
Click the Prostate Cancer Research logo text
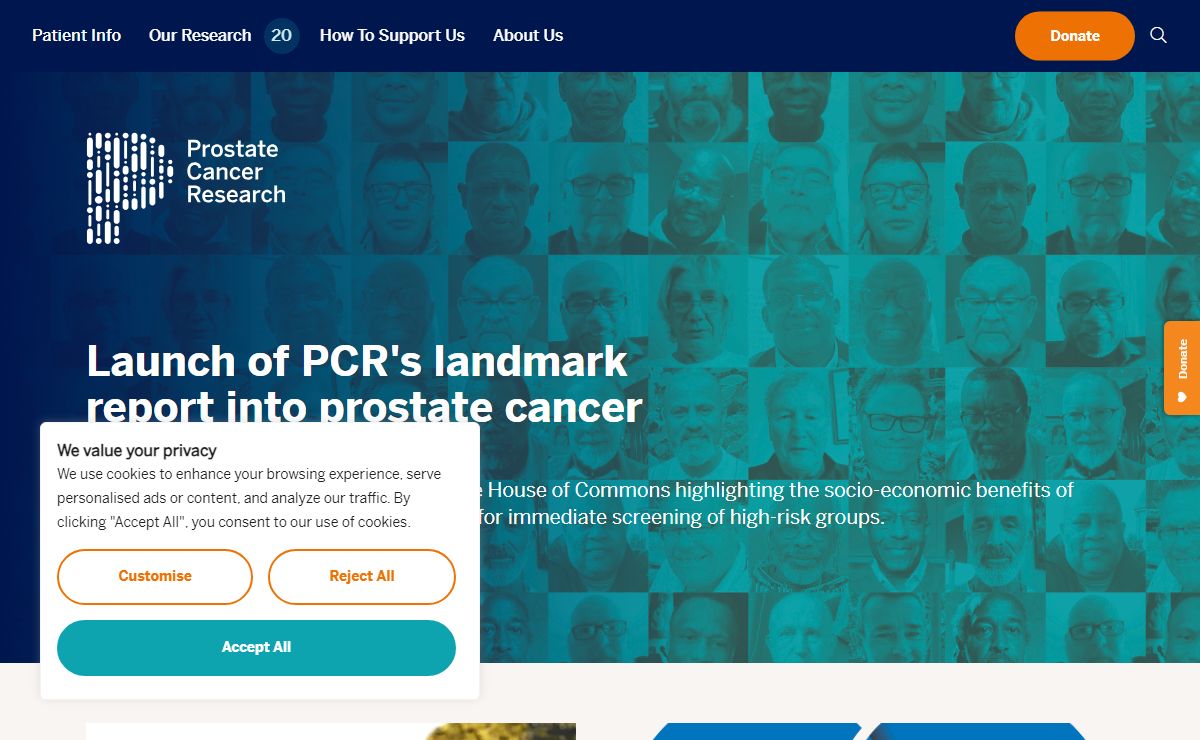coord(236,172)
